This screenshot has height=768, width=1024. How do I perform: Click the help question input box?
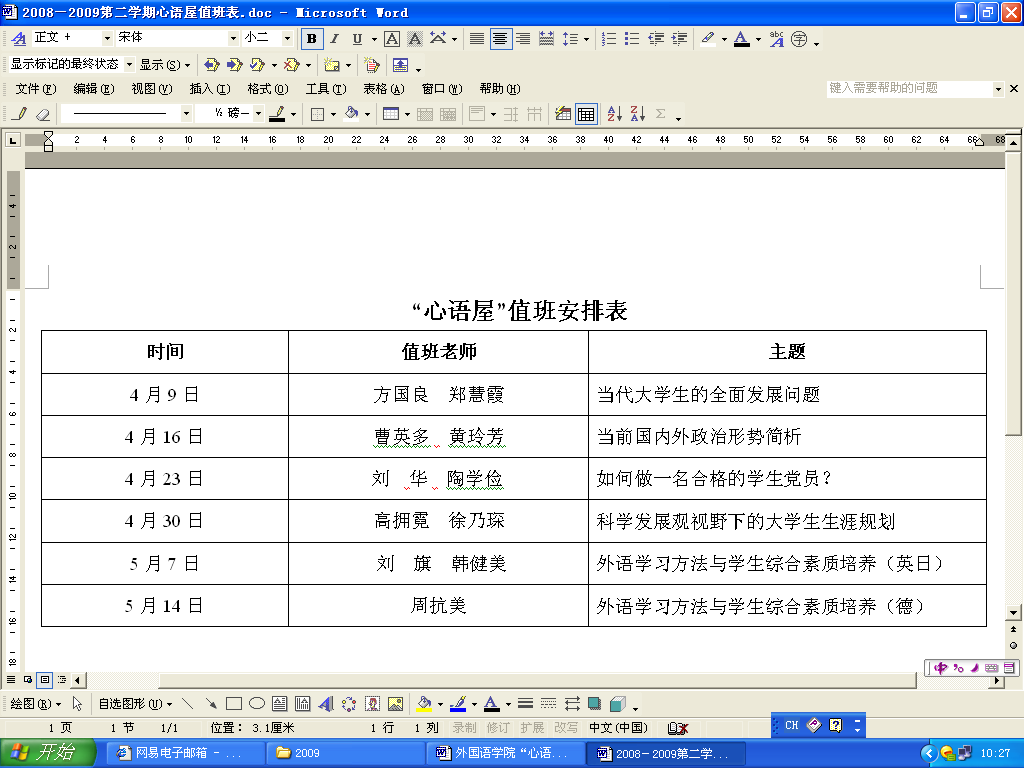click(908, 88)
